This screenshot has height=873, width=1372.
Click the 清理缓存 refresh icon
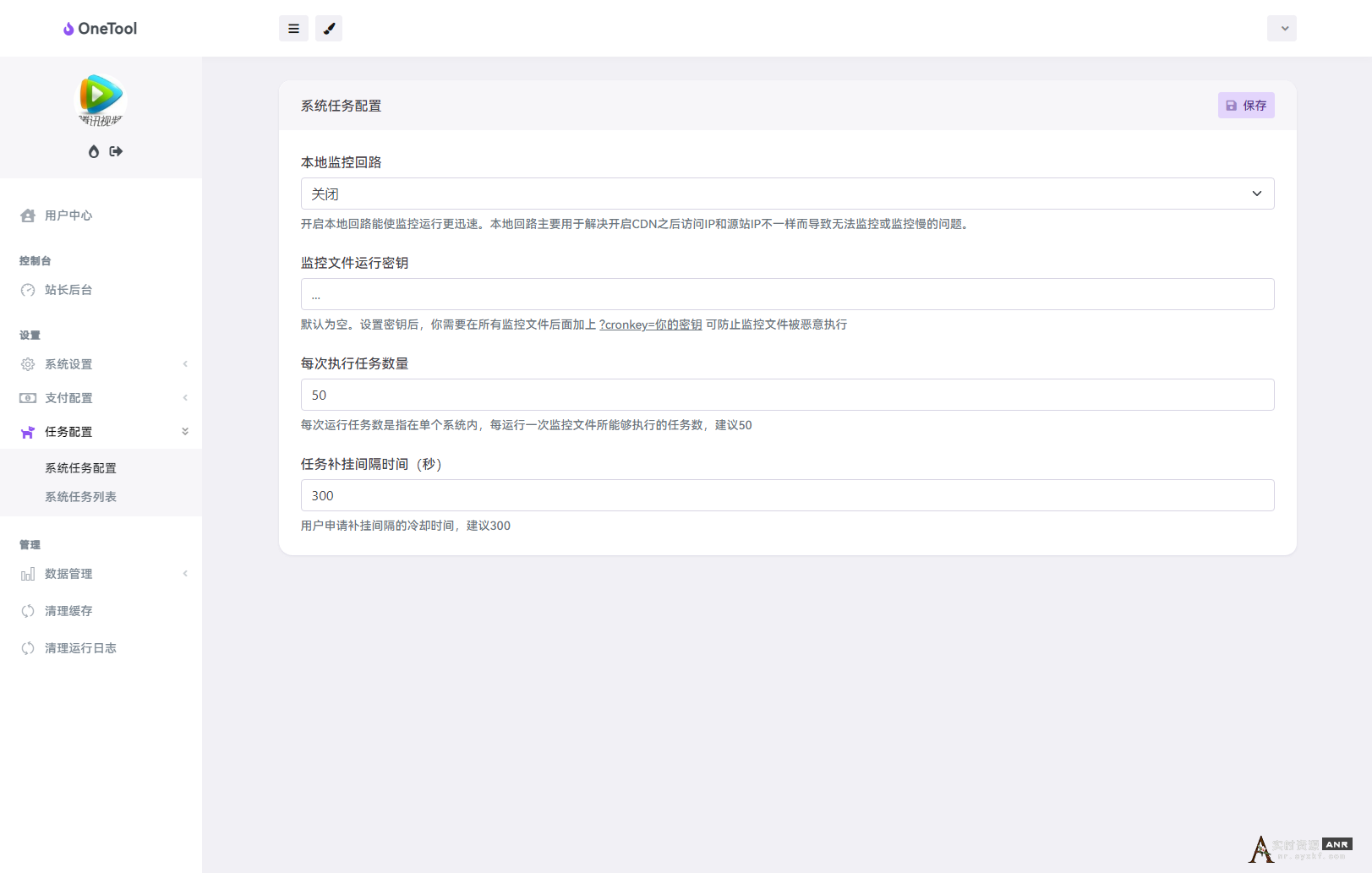pos(28,611)
